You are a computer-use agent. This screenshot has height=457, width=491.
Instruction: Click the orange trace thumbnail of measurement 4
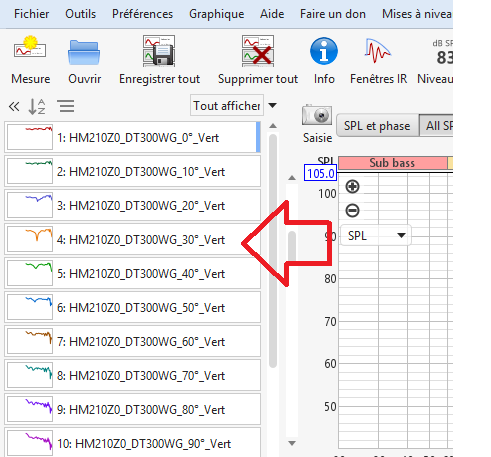point(30,239)
